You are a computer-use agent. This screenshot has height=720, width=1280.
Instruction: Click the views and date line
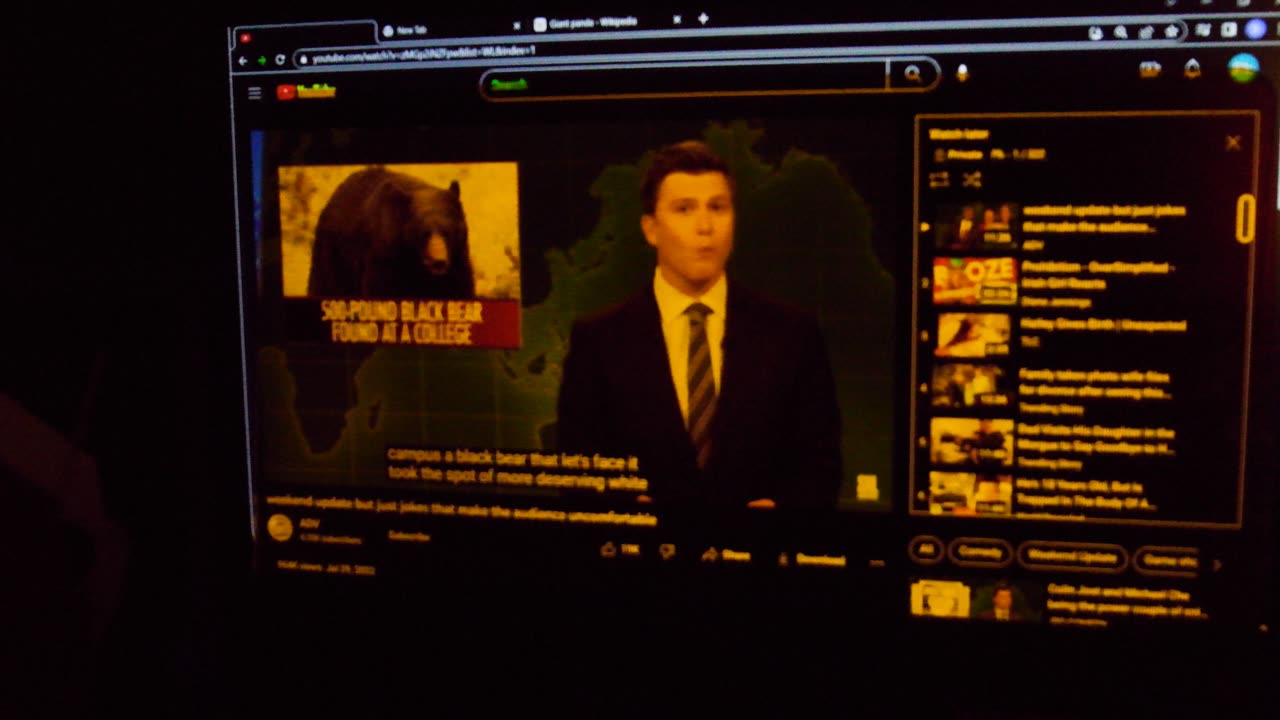(327, 567)
